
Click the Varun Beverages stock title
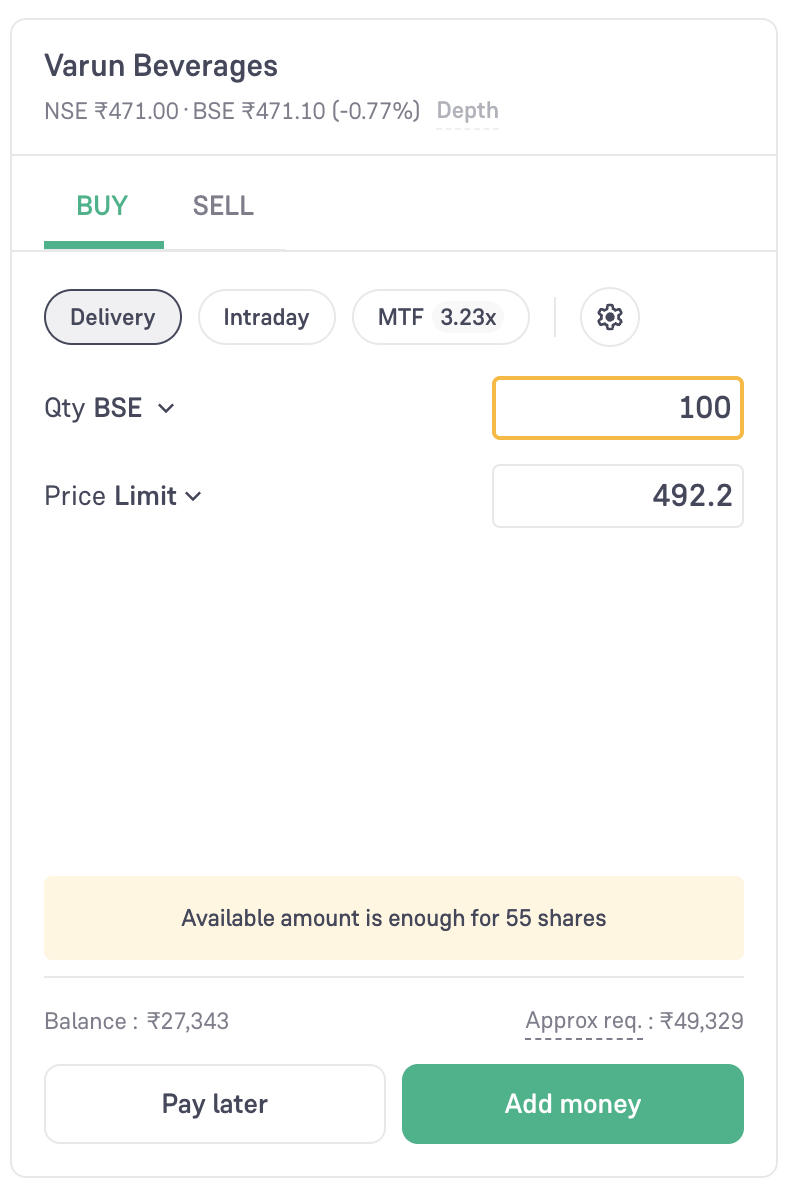click(161, 67)
